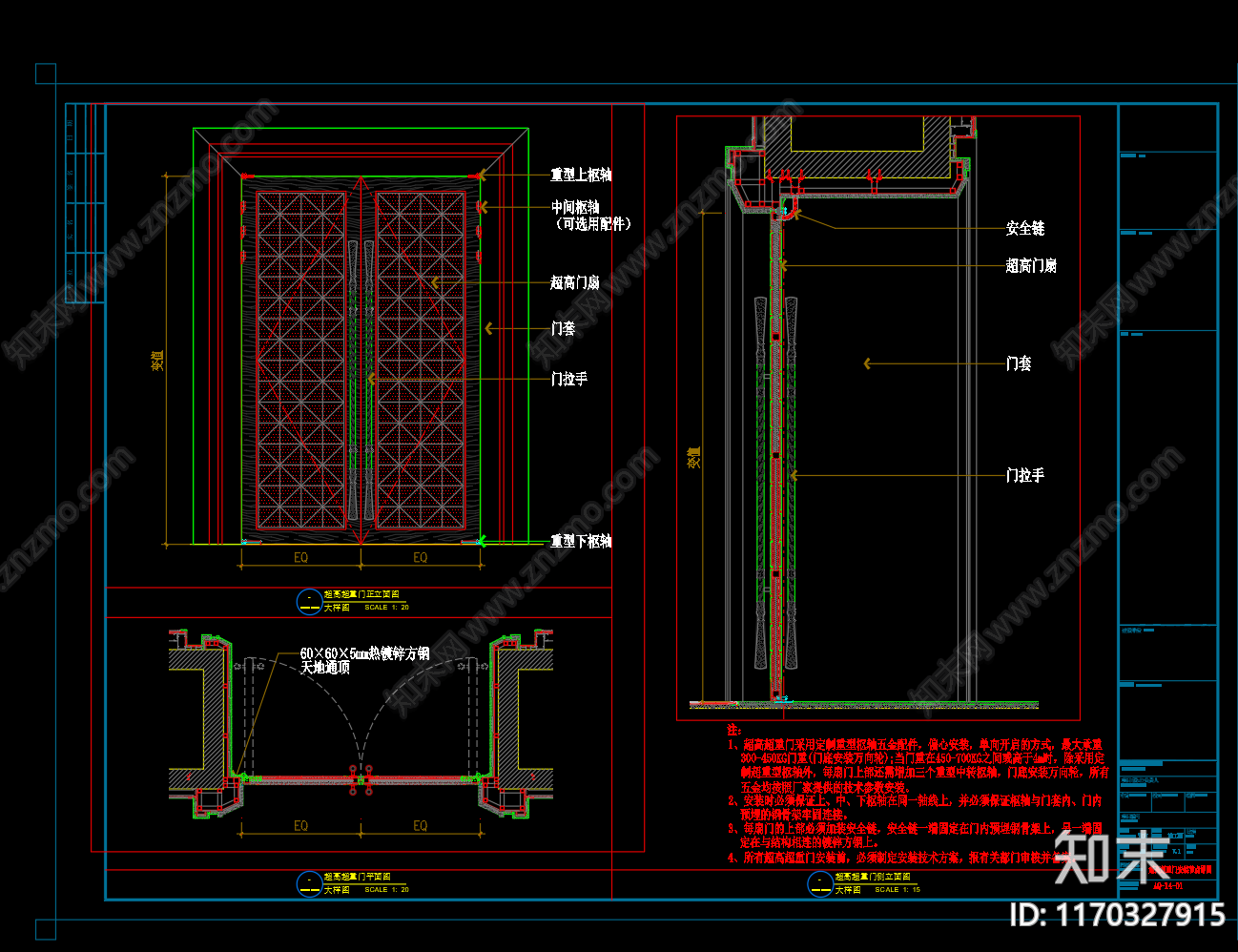Select the detail marker circle beside 超高超重门平面图
The width and height of the screenshot is (1238, 952).
point(309,883)
